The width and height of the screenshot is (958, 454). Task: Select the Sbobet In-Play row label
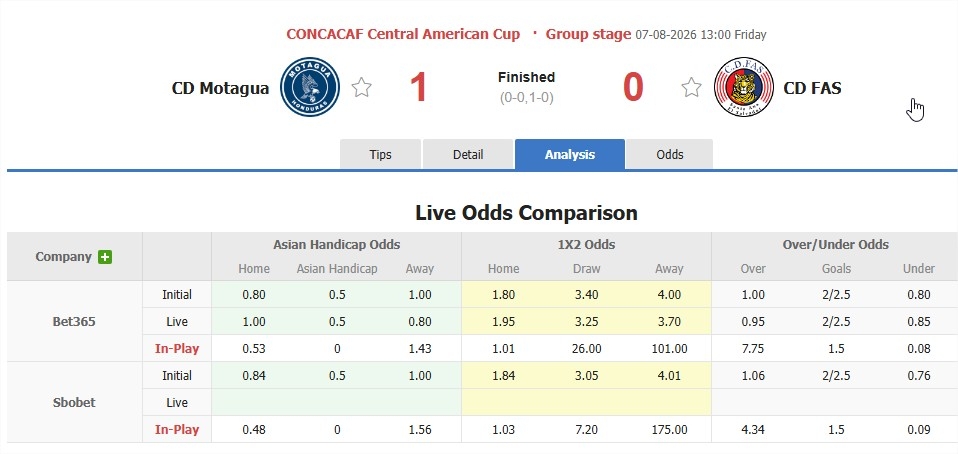point(177,430)
